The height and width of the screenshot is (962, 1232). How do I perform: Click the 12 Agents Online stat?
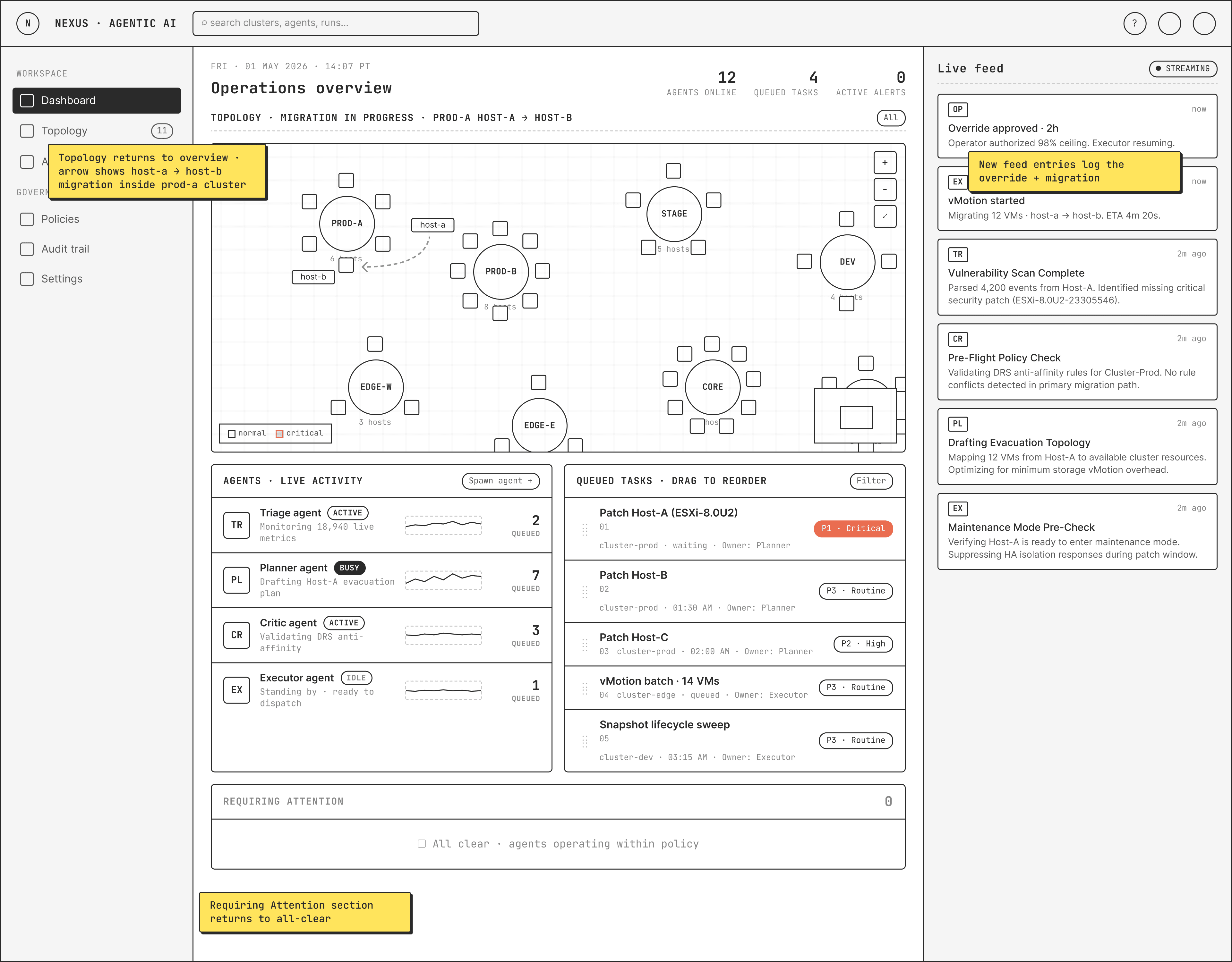tap(701, 83)
